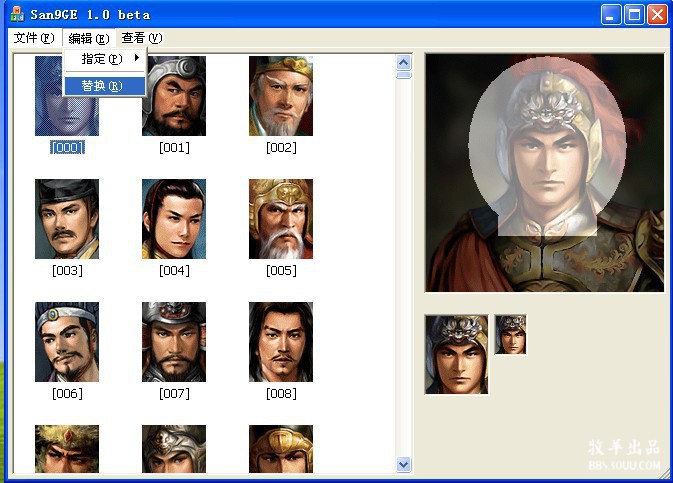This screenshot has height=483, width=673.
Task: Select the red-gem crown portrait in bottom row
Action: [67, 449]
